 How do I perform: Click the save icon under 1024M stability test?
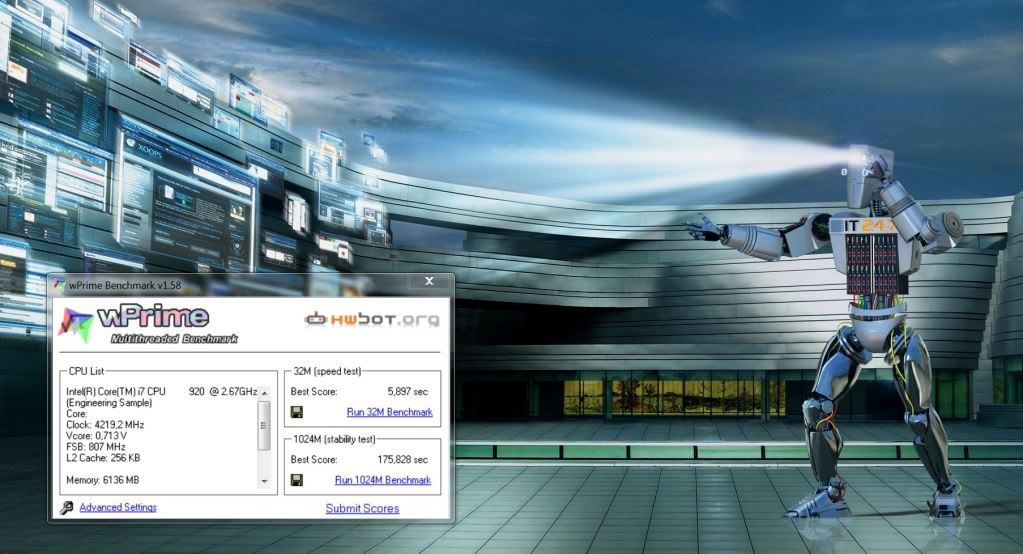(x=297, y=480)
